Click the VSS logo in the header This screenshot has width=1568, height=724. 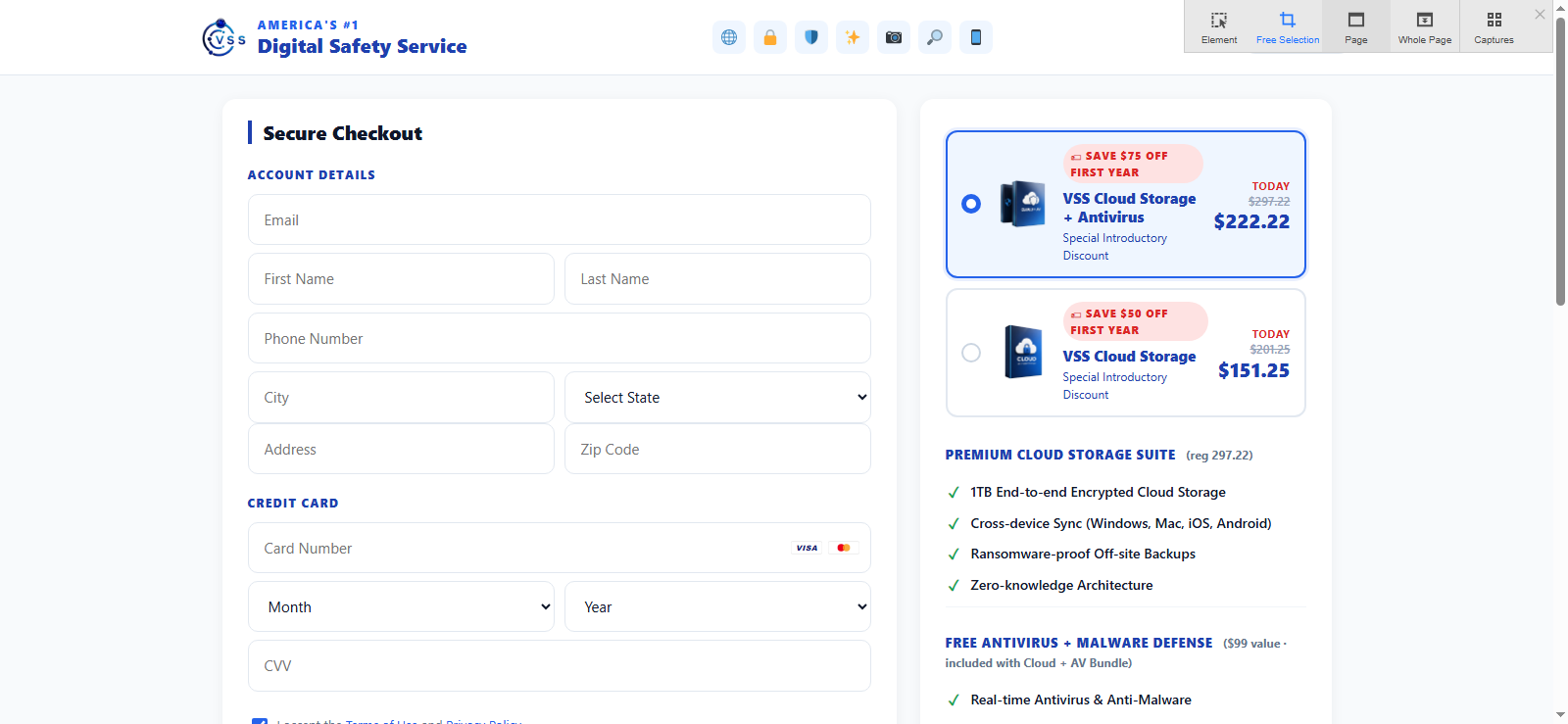(223, 37)
